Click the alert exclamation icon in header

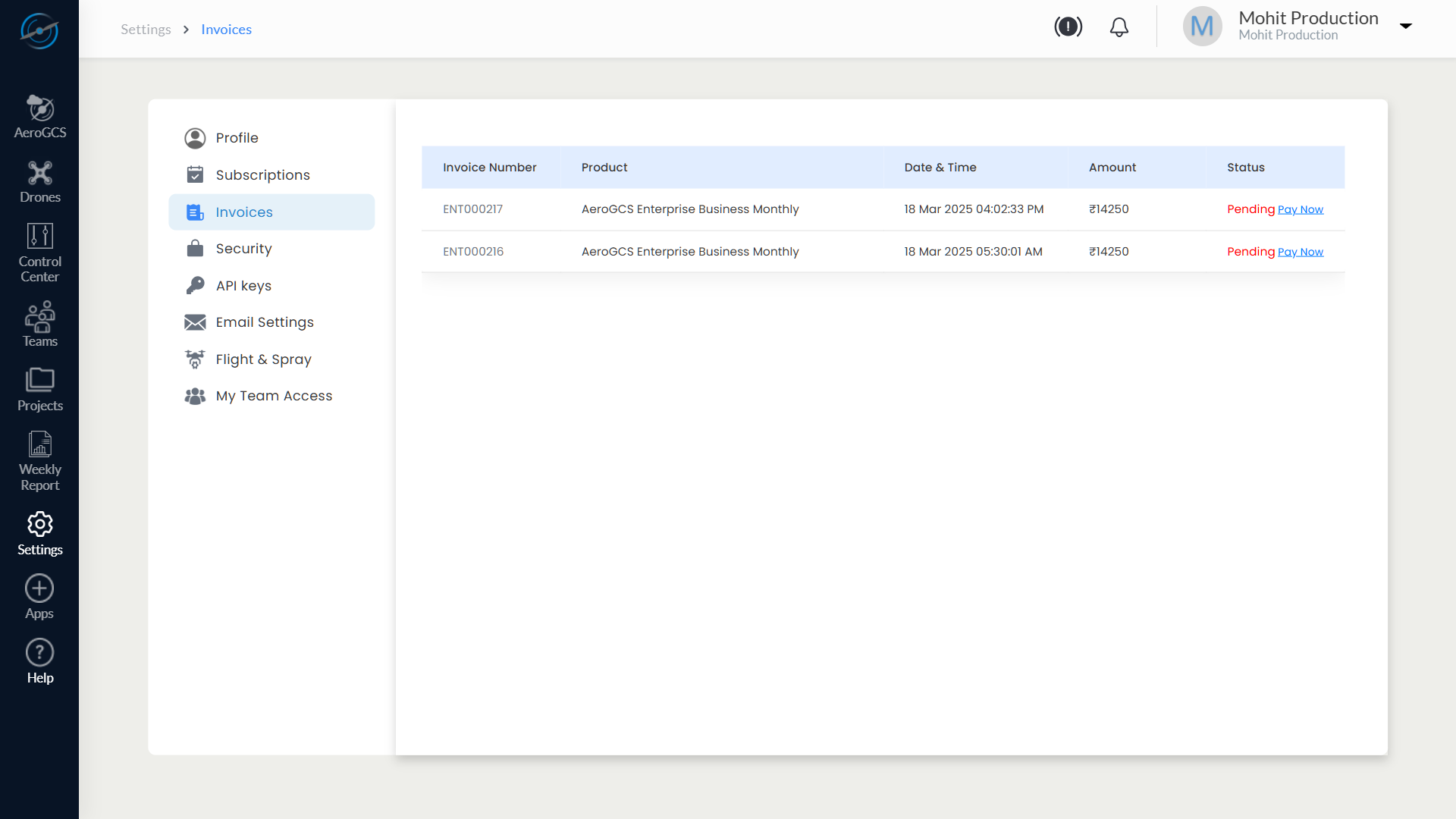(x=1068, y=27)
